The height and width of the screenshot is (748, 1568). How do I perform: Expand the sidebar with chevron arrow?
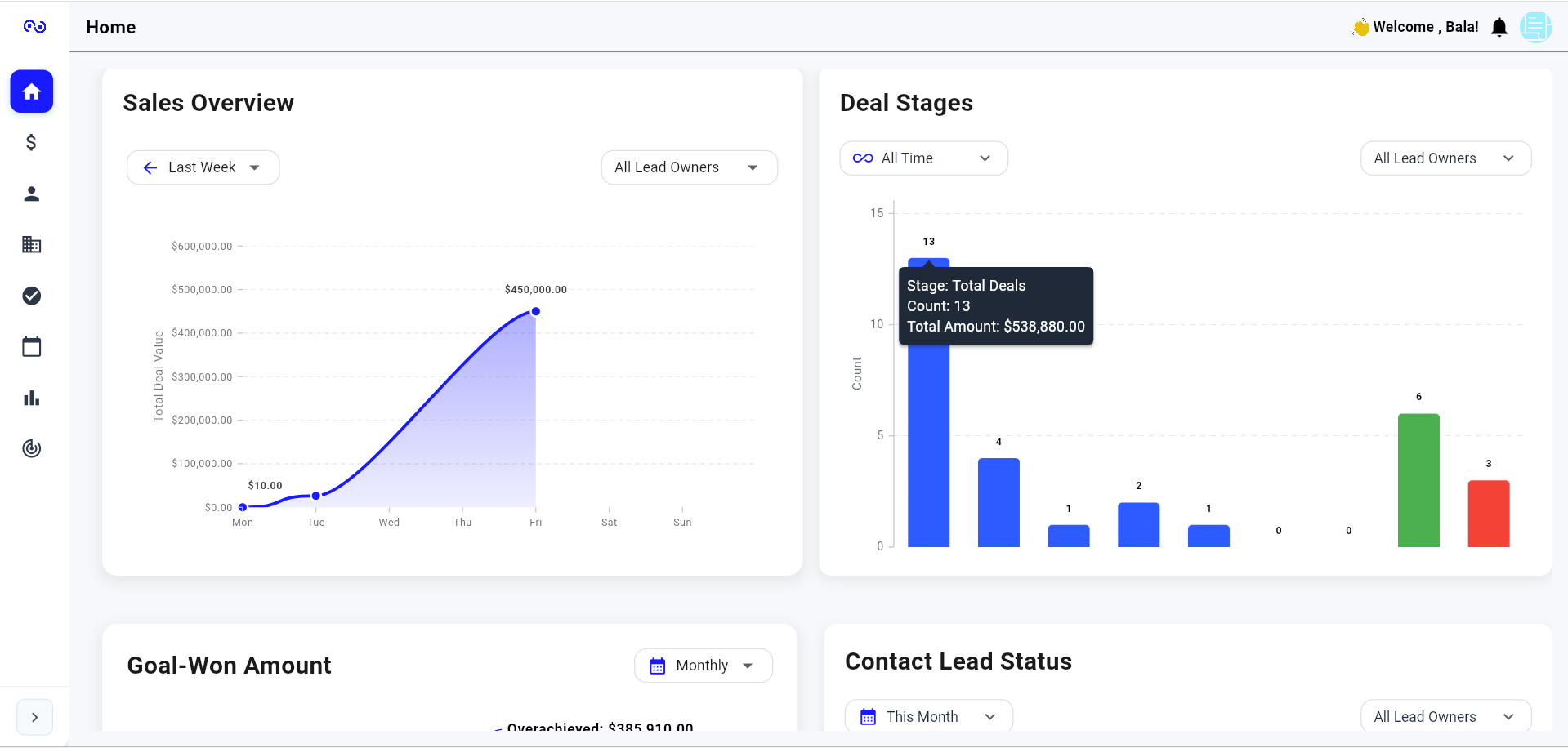[x=34, y=717]
